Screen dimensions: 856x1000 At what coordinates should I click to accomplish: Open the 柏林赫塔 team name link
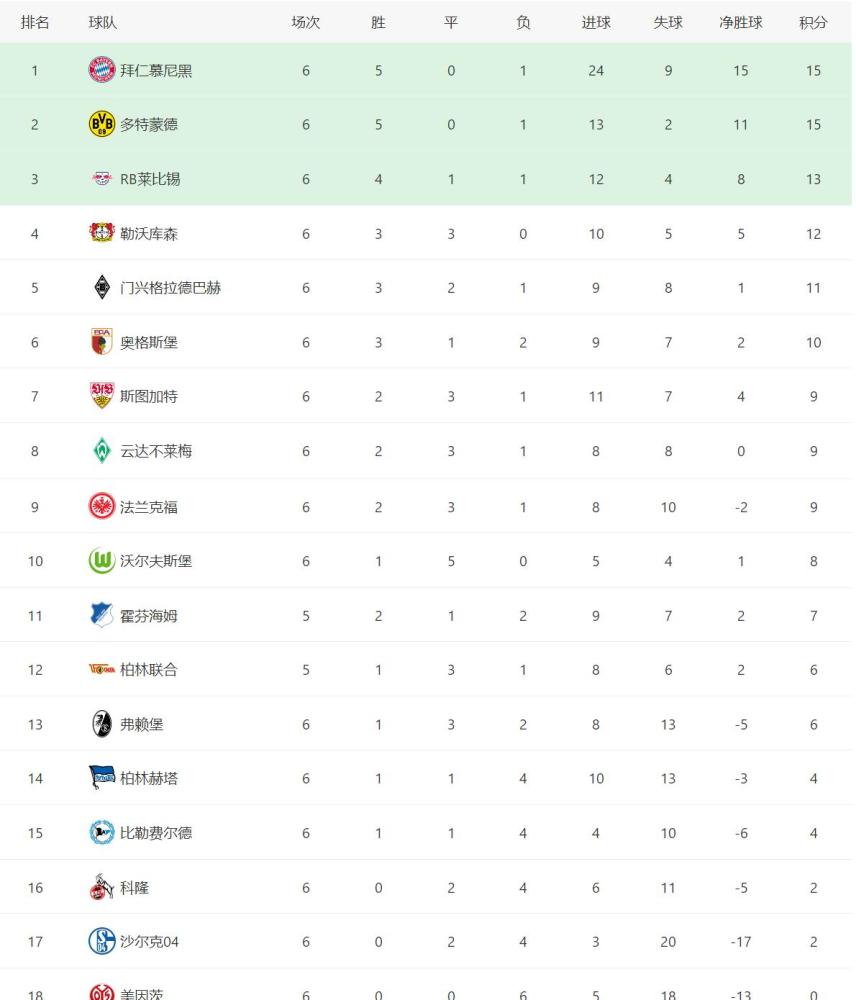149,778
